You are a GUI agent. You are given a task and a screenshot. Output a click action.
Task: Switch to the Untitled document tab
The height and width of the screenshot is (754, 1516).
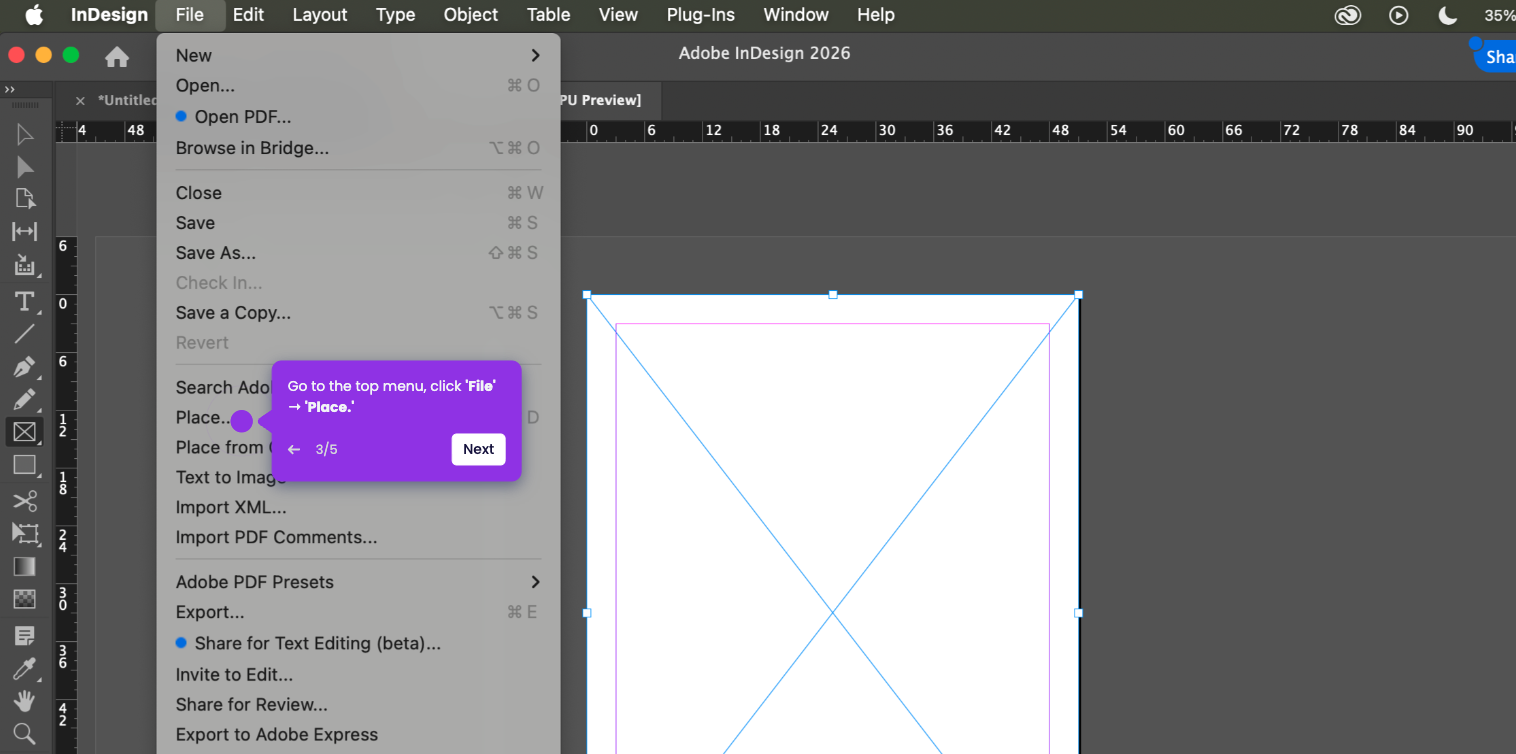pyautogui.click(x=127, y=100)
